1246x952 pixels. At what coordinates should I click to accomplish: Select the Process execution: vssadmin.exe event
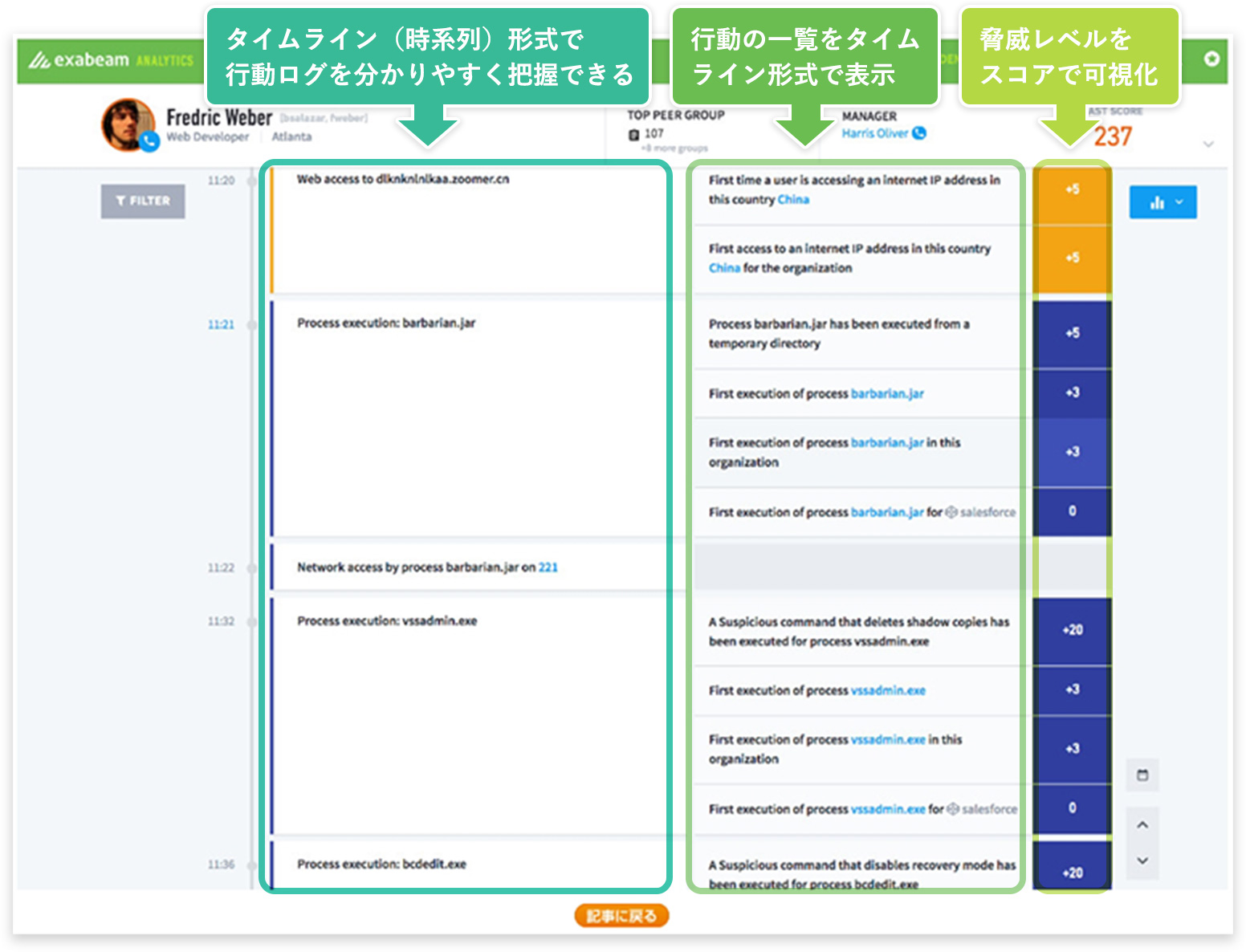point(387,621)
